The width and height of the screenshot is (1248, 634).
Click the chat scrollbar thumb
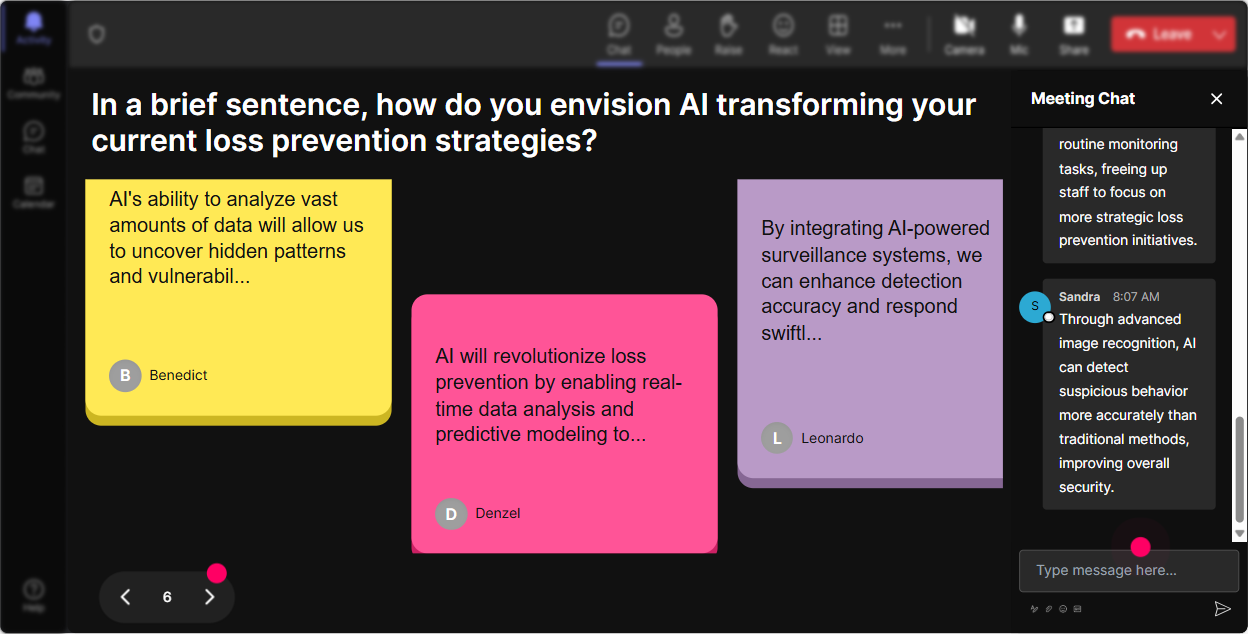coord(1240,470)
